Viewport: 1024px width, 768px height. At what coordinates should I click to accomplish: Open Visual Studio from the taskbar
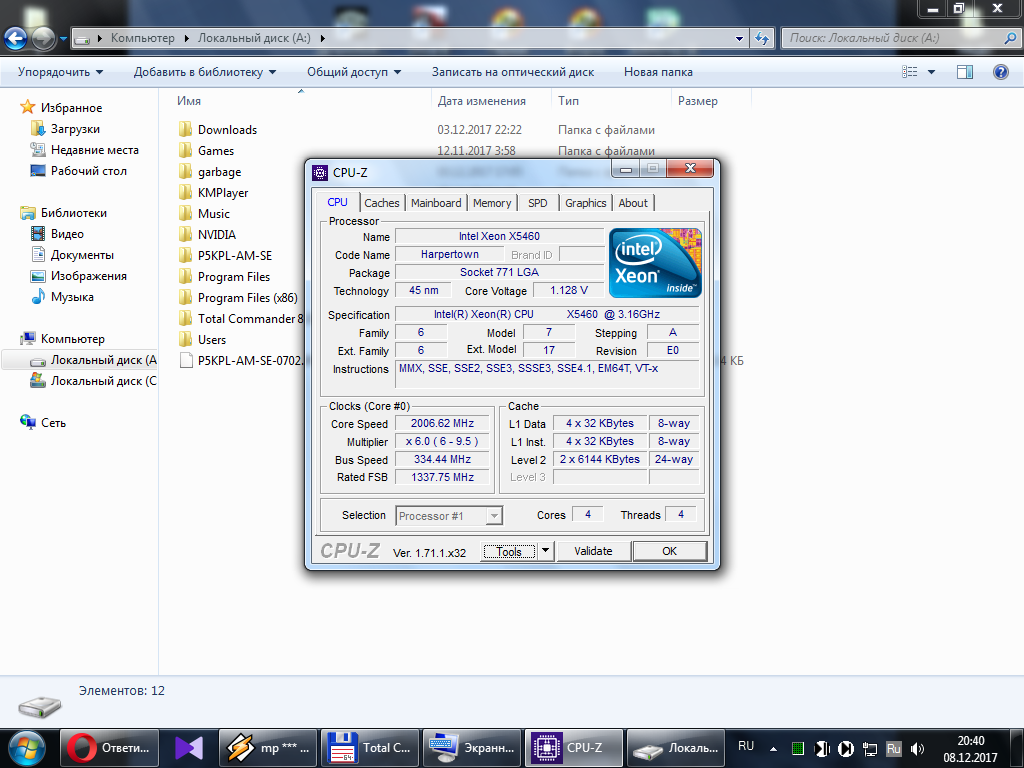[189, 748]
